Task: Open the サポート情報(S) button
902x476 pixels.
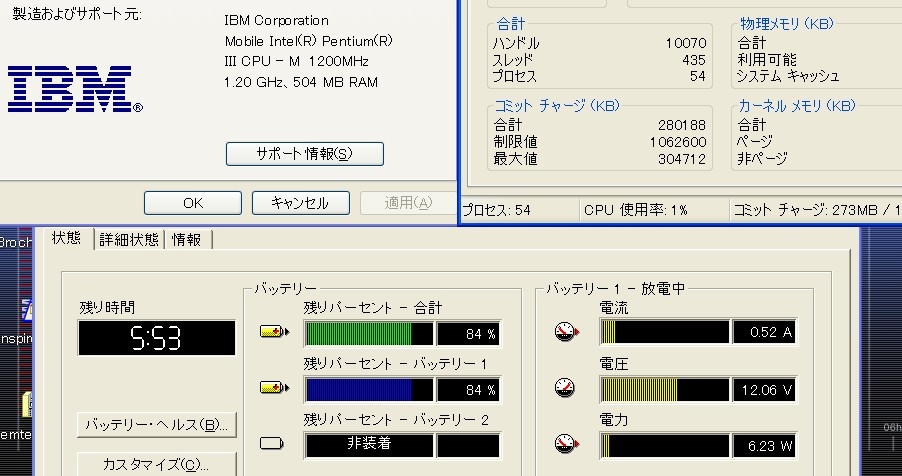Action: tap(305, 154)
